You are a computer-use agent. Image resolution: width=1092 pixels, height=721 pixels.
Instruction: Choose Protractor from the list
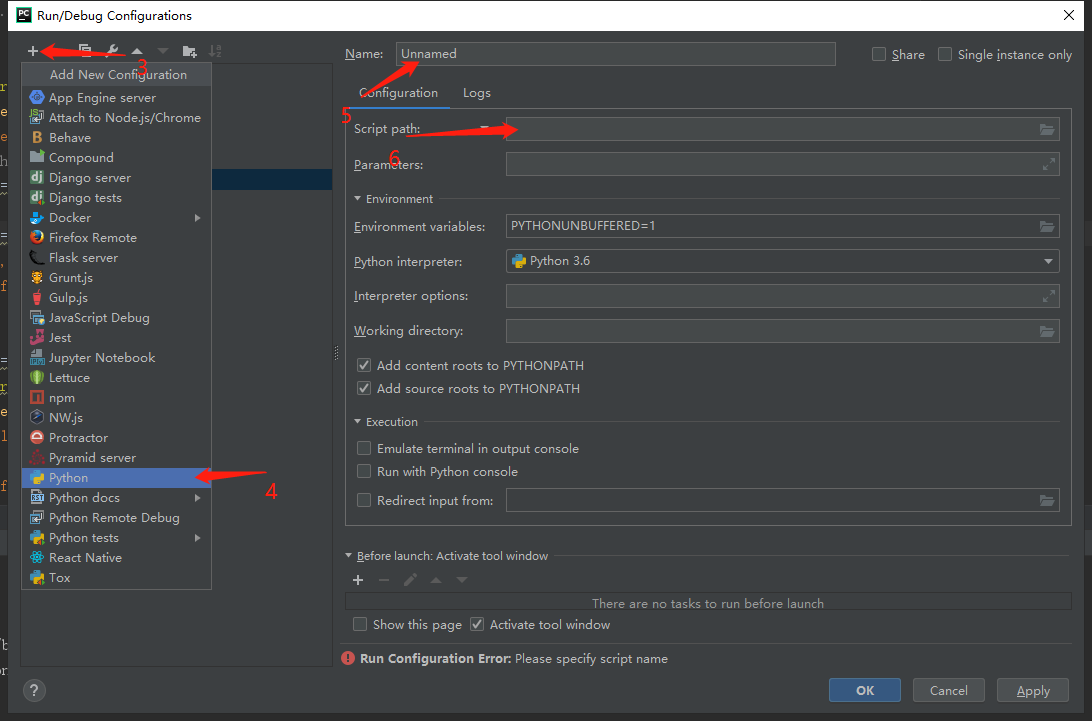click(116, 438)
